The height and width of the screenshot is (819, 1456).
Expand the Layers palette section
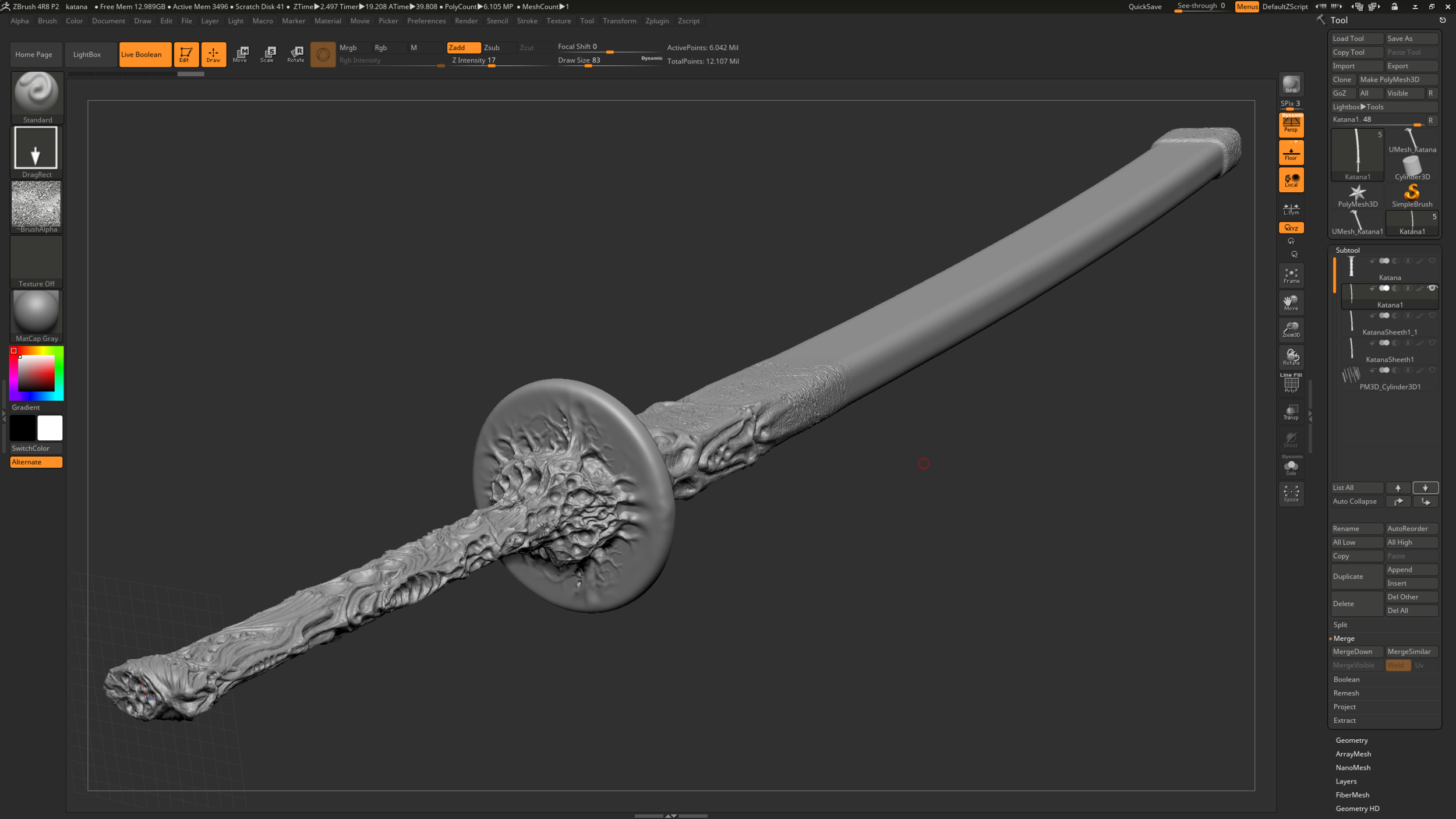pyautogui.click(x=1346, y=781)
